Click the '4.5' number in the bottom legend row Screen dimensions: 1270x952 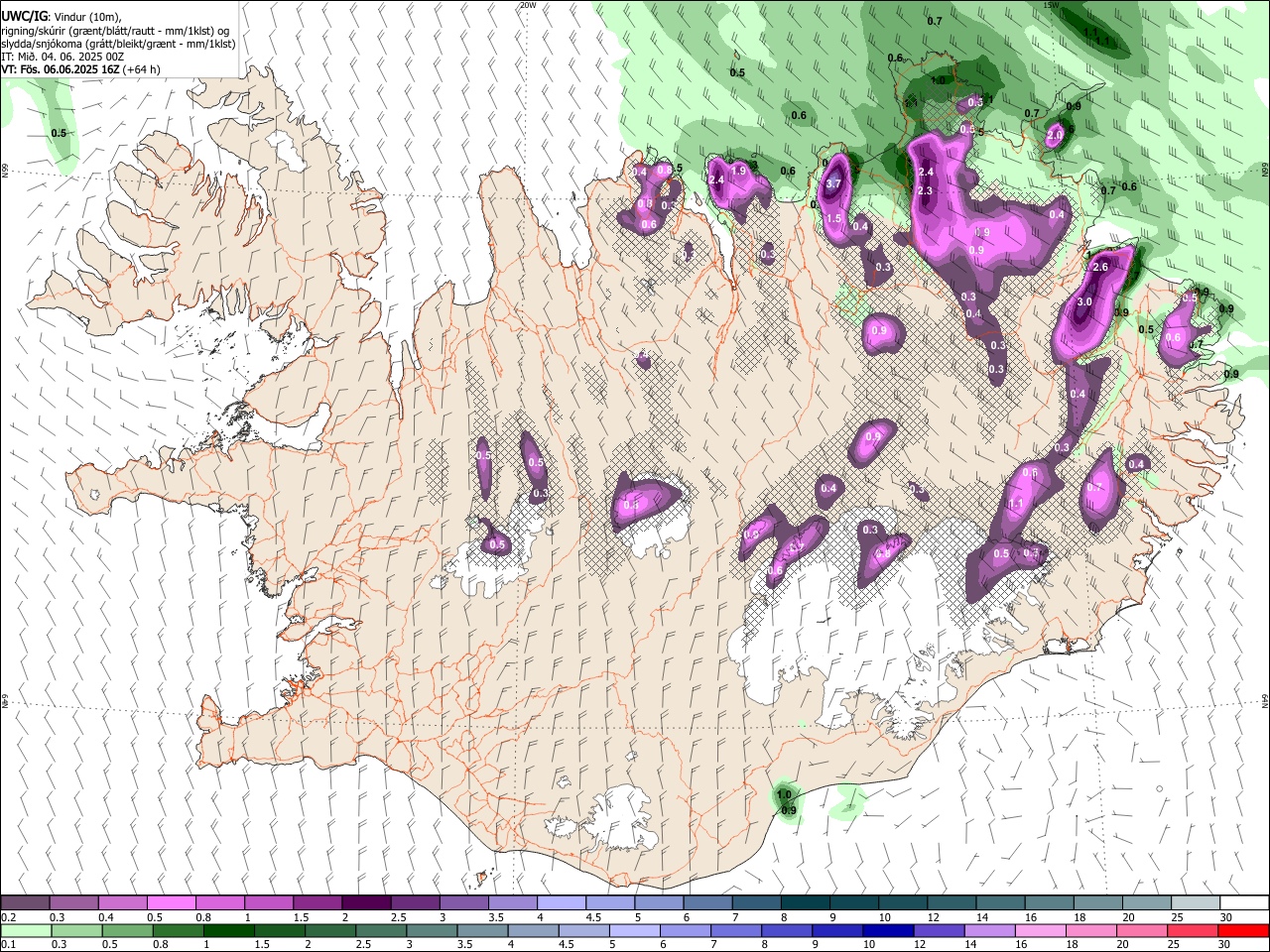566,944
